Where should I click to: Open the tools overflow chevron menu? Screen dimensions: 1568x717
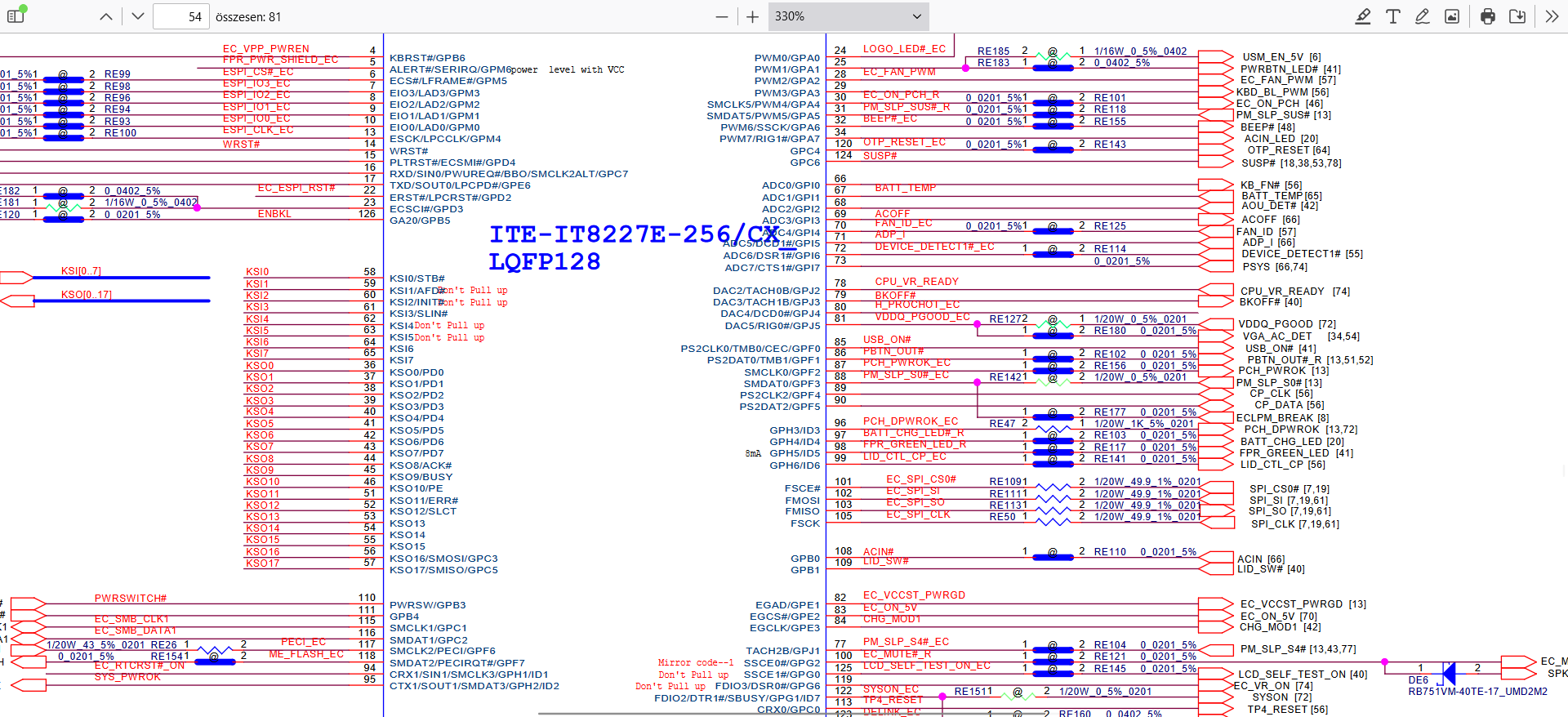pyautogui.click(x=1552, y=16)
